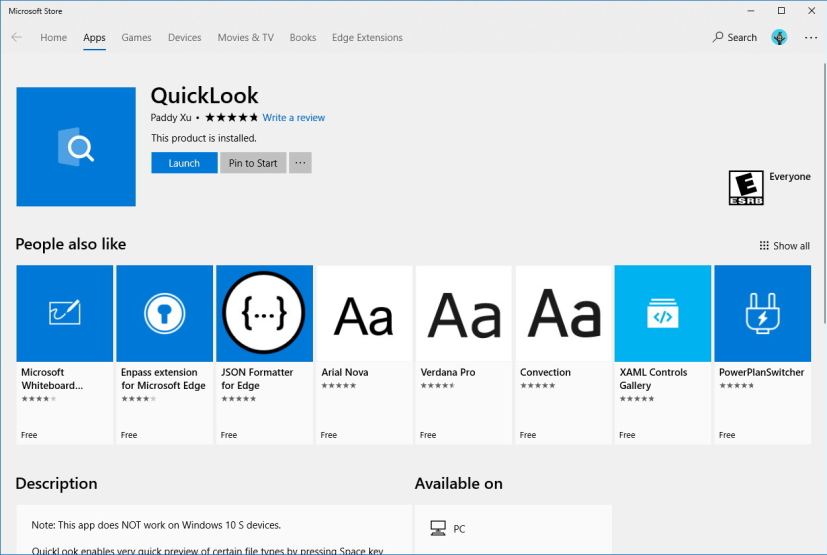The width and height of the screenshot is (827, 555).
Task: Click Free price under Microsoft Whiteboard
Action: 29,435
